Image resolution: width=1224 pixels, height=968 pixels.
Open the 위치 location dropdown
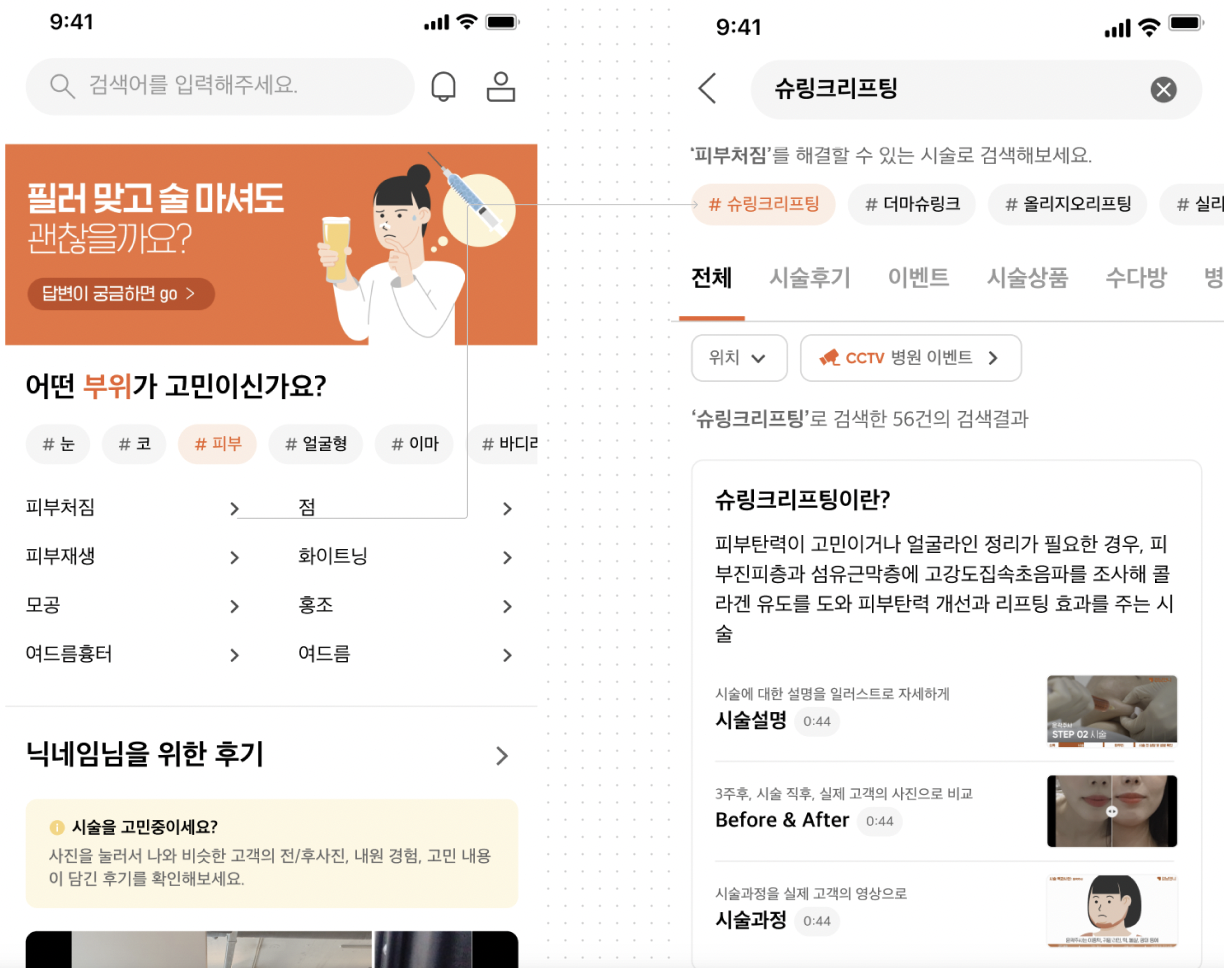739,358
